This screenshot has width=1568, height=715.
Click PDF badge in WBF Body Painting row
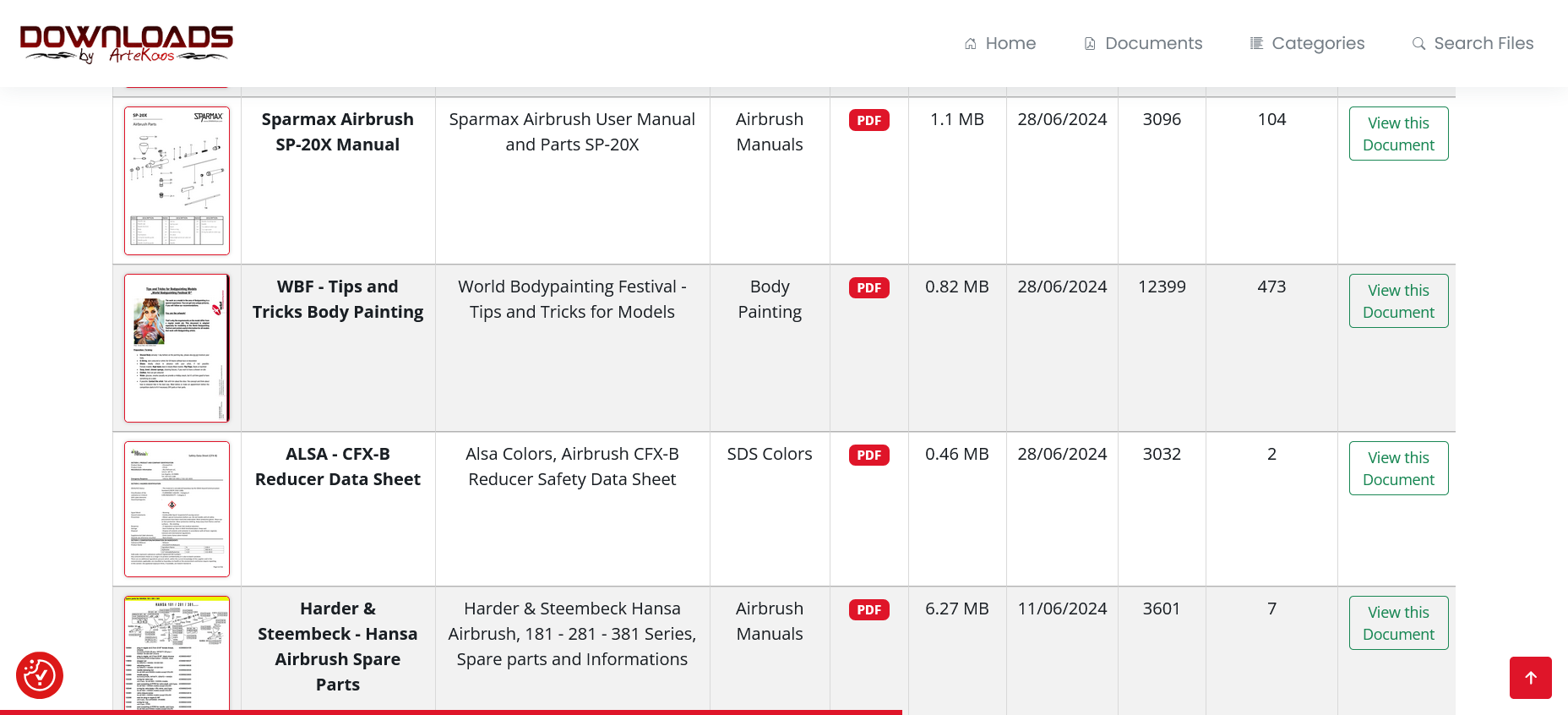(x=869, y=287)
